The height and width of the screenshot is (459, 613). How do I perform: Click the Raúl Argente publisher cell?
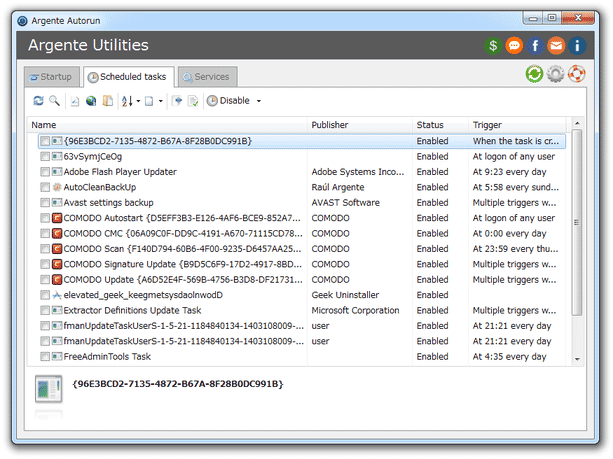tap(338, 187)
